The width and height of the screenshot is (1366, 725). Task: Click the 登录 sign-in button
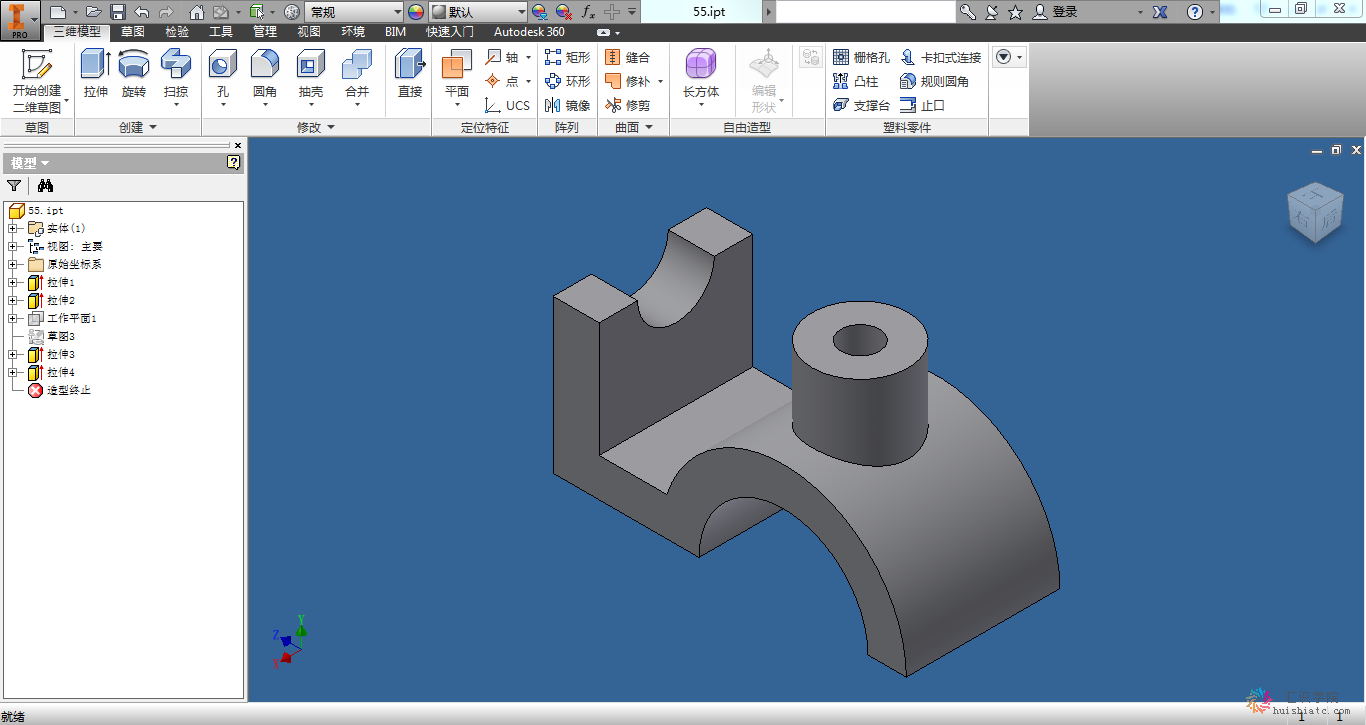1056,12
